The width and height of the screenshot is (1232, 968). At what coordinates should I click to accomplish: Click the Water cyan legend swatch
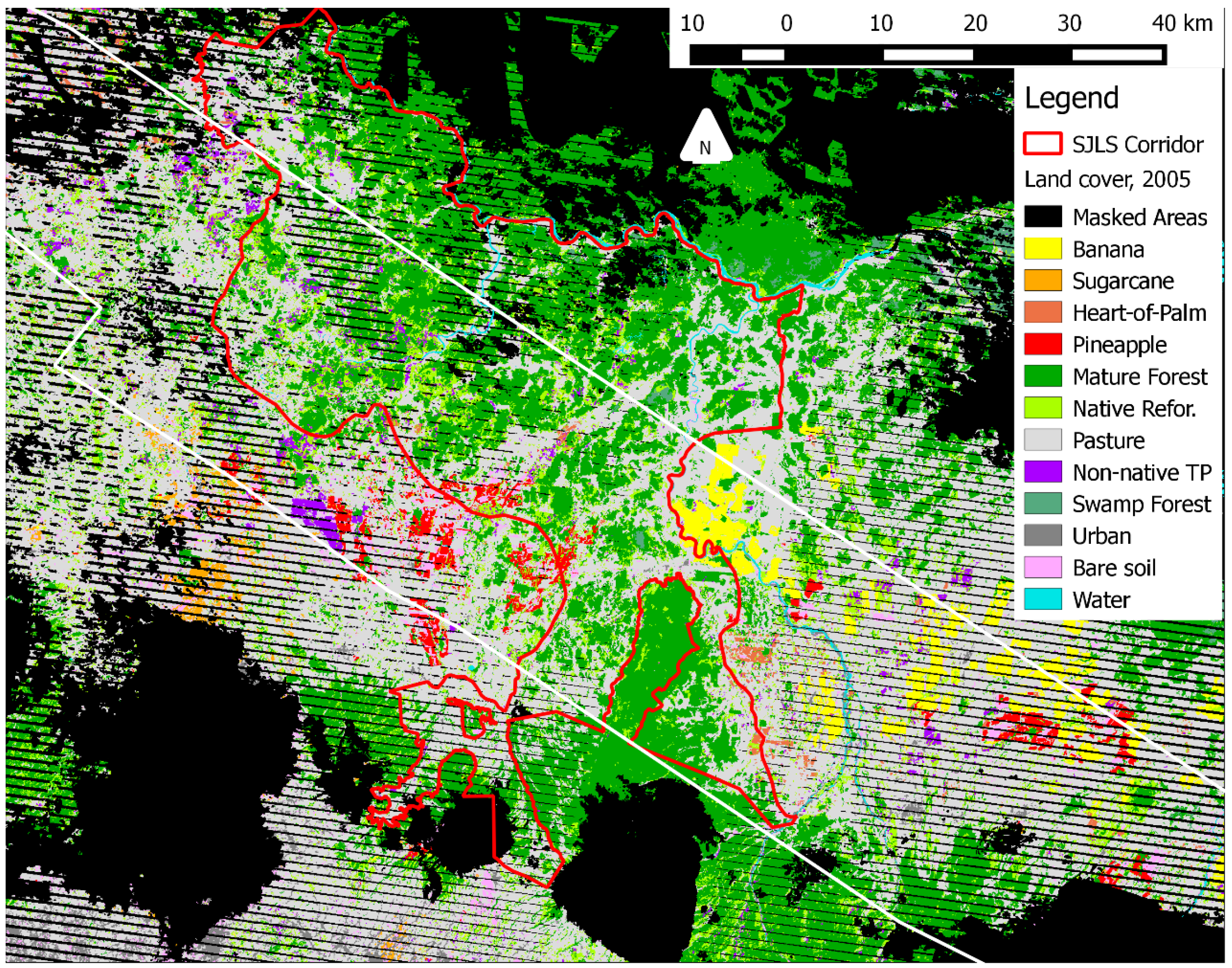click(1042, 599)
